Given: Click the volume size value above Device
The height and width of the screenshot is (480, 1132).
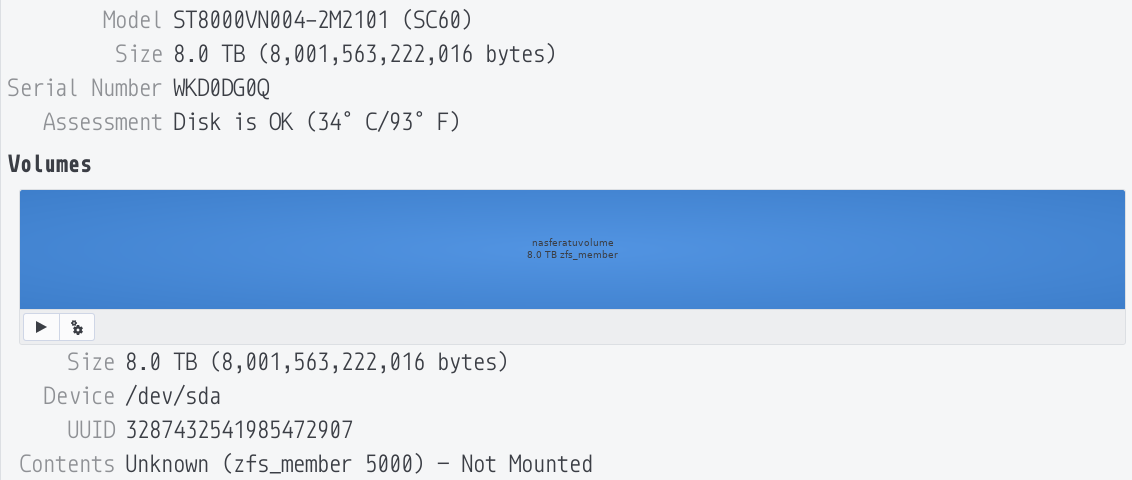Looking at the screenshot, I should [x=317, y=362].
